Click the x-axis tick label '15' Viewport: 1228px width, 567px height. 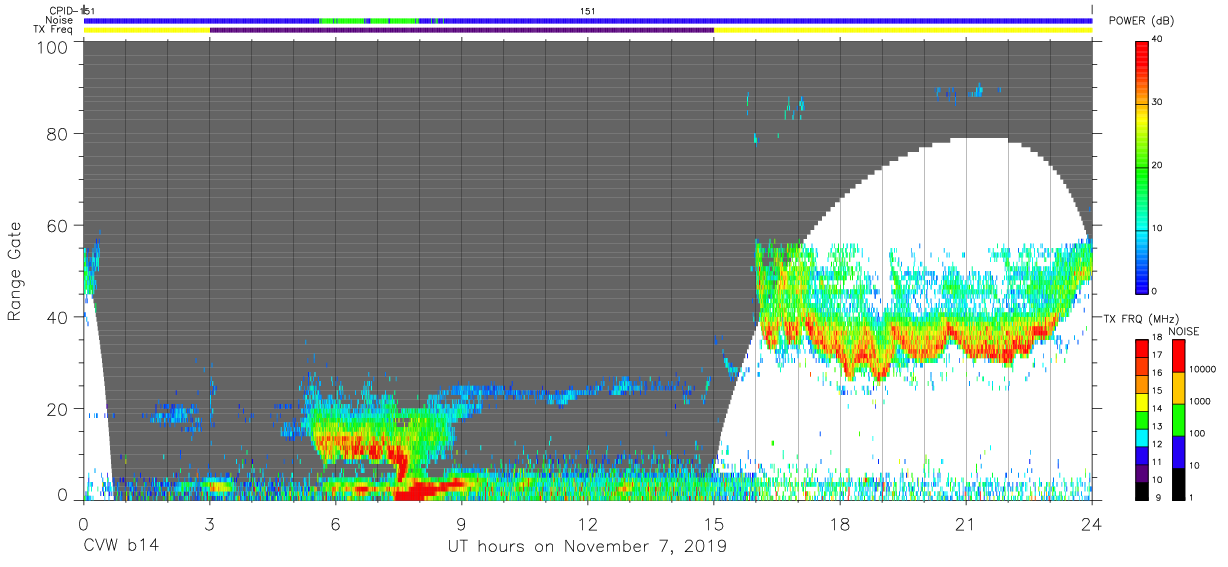(714, 524)
